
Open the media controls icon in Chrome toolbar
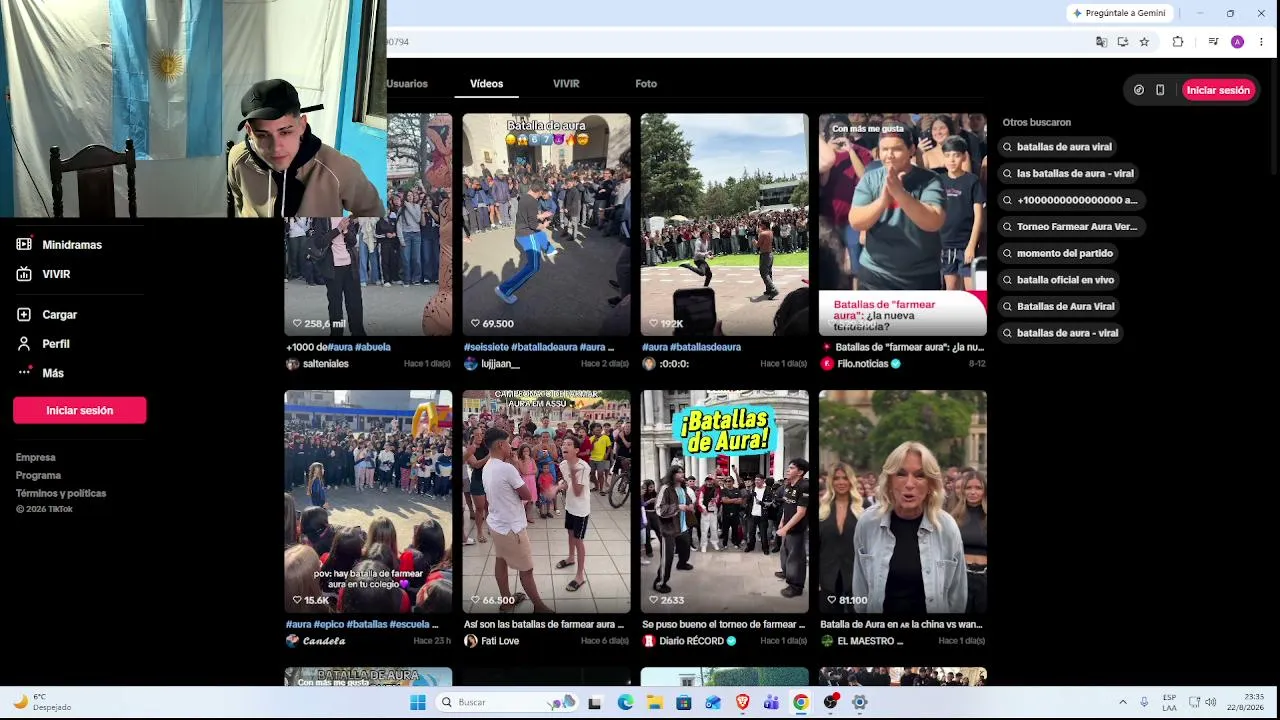pos(1213,42)
